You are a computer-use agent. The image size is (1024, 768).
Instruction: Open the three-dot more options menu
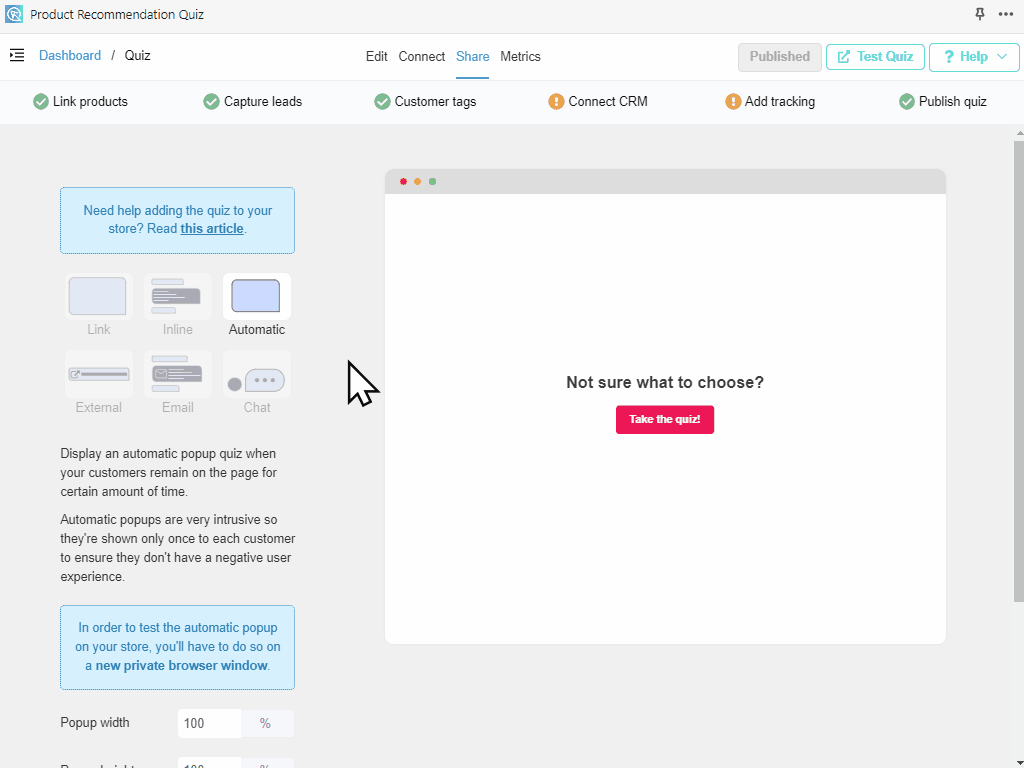click(1006, 14)
